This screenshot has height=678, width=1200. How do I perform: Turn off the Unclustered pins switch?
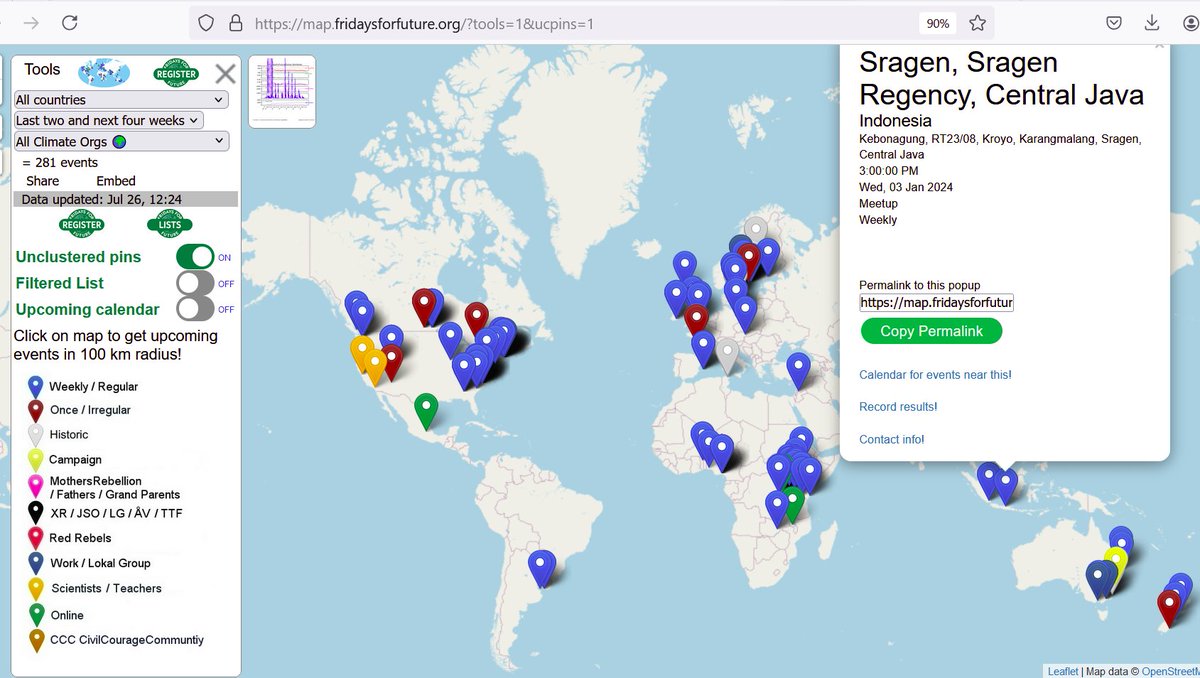pyautogui.click(x=196, y=257)
